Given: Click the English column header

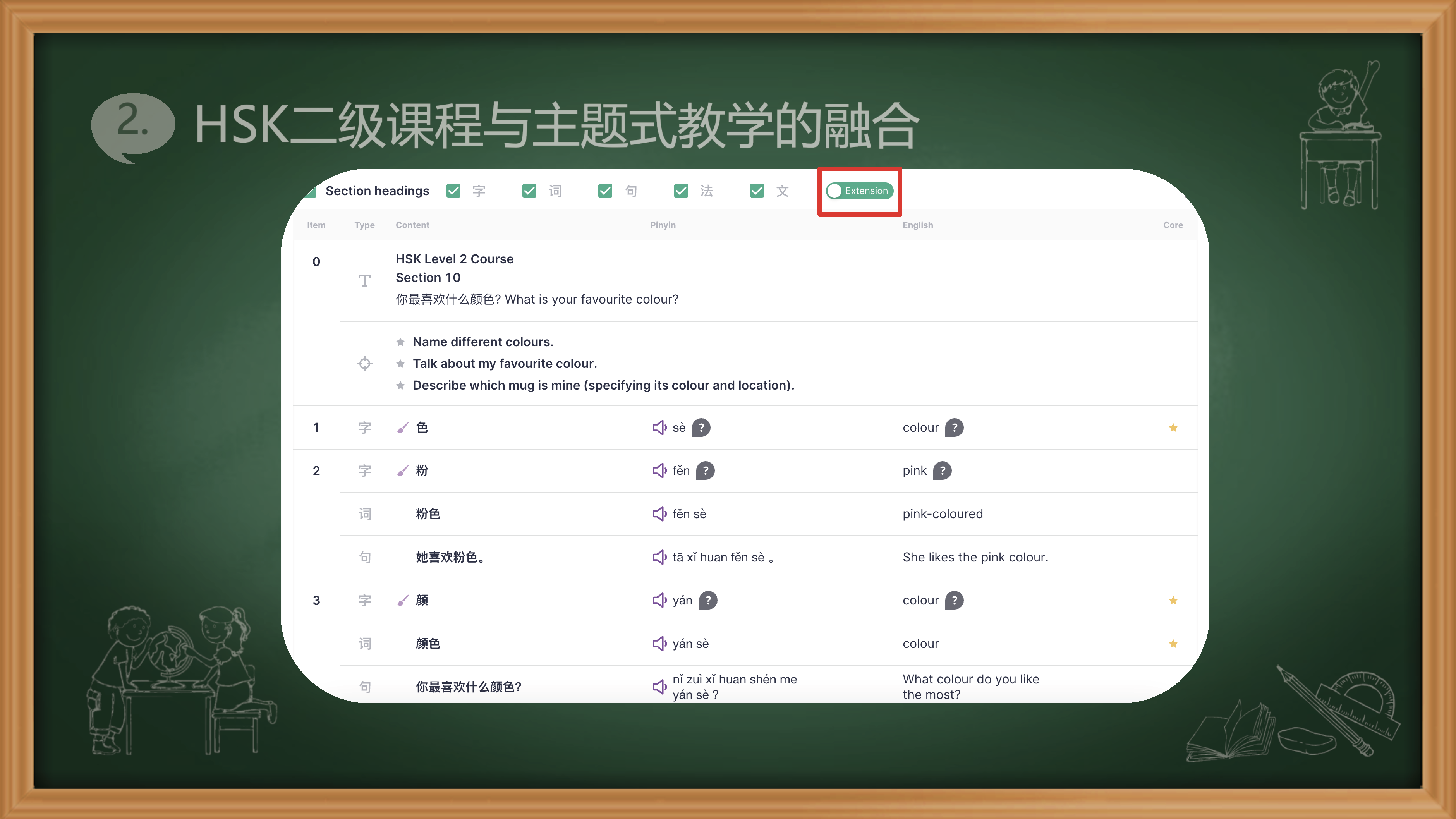Looking at the screenshot, I should (917, 225).
